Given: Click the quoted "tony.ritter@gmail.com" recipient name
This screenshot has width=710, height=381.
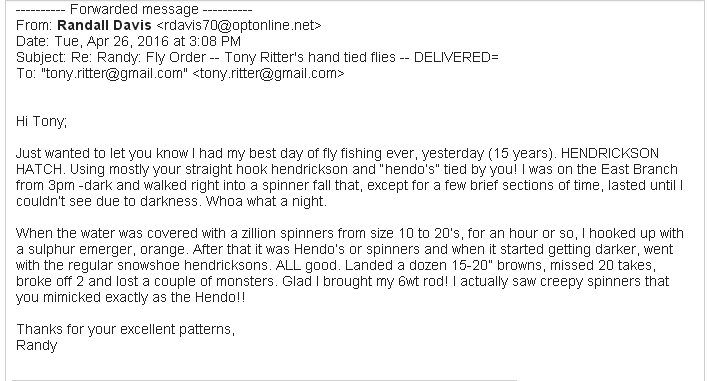Looking at the screenshot, I should (115, 73).
